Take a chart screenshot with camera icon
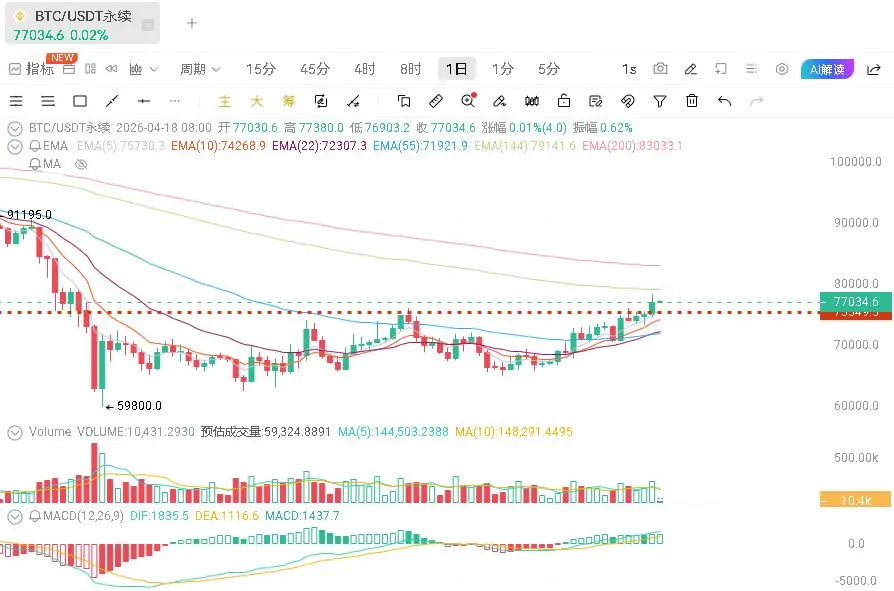The image size is (894, 591). click(660, 69)
